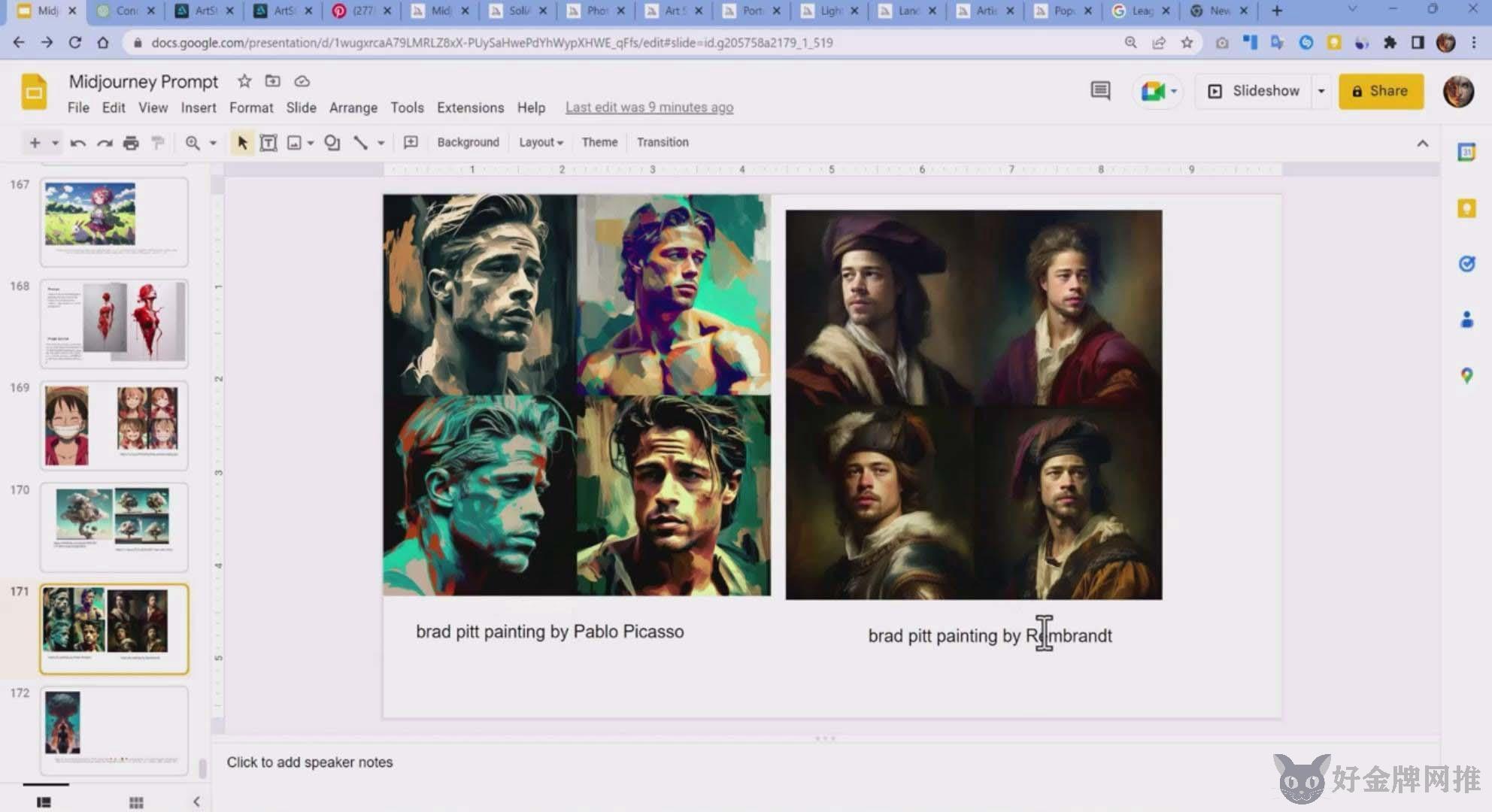Click the 'brad pitt painting by Pablo Picasso' caption
Viewport: 1492px width, 812px height.
pos(550,632)
